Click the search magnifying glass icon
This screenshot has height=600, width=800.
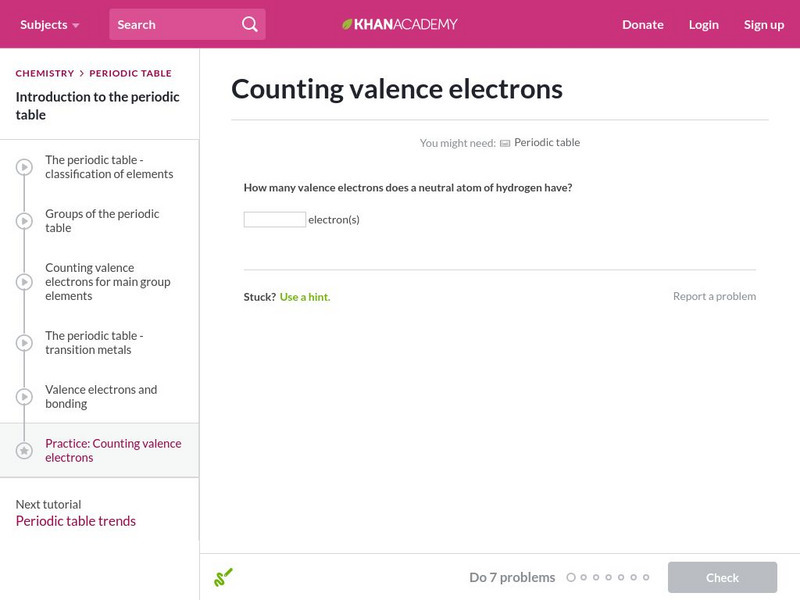click(x=249, y=23)
